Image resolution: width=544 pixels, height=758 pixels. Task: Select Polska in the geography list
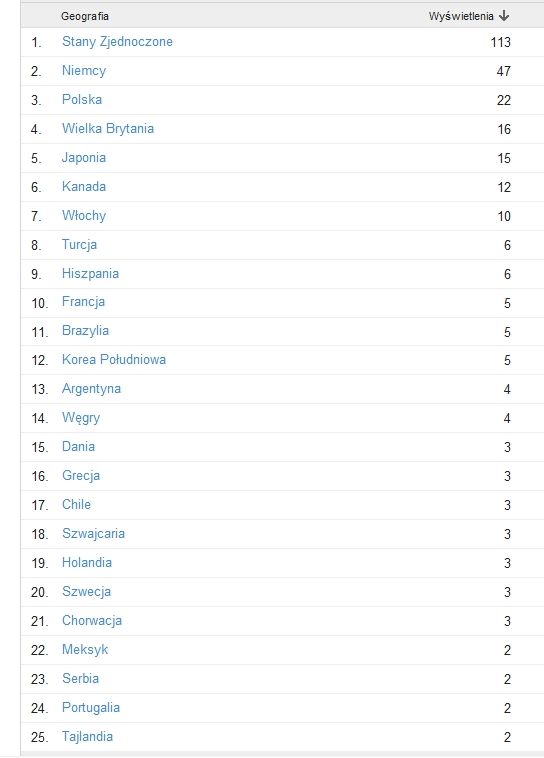click(82, 100)
